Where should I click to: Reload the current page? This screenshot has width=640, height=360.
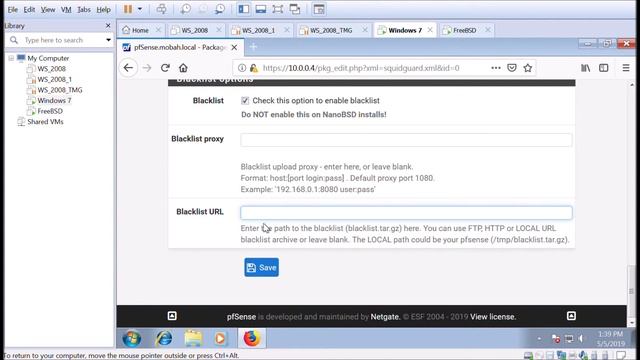165,68
